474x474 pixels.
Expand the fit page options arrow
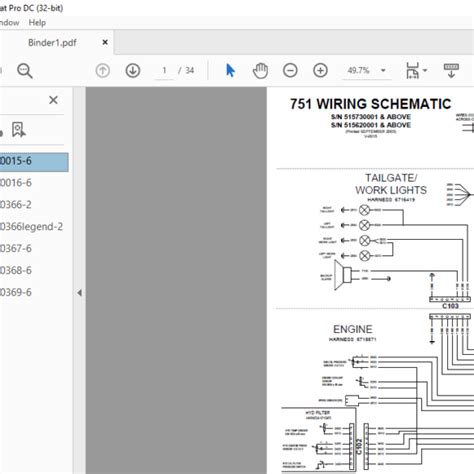[x=425, y=70]
